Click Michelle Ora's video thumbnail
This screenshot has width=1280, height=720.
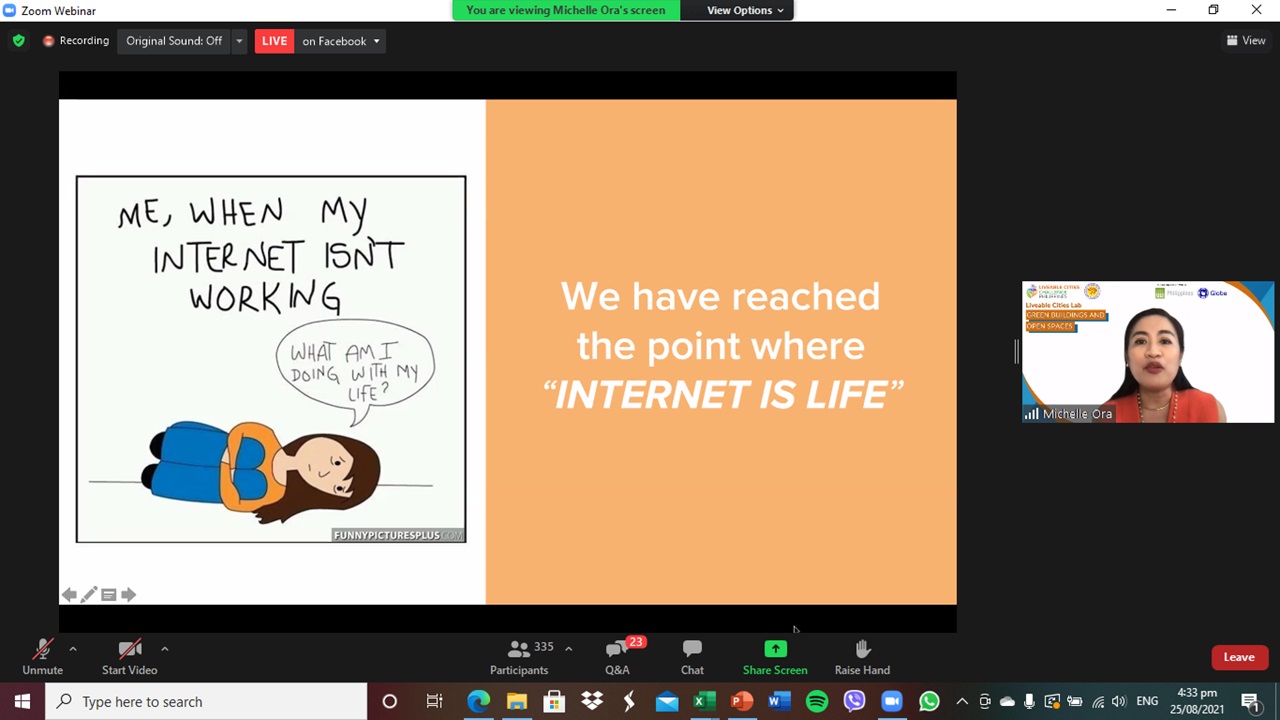coord(1148,352)
